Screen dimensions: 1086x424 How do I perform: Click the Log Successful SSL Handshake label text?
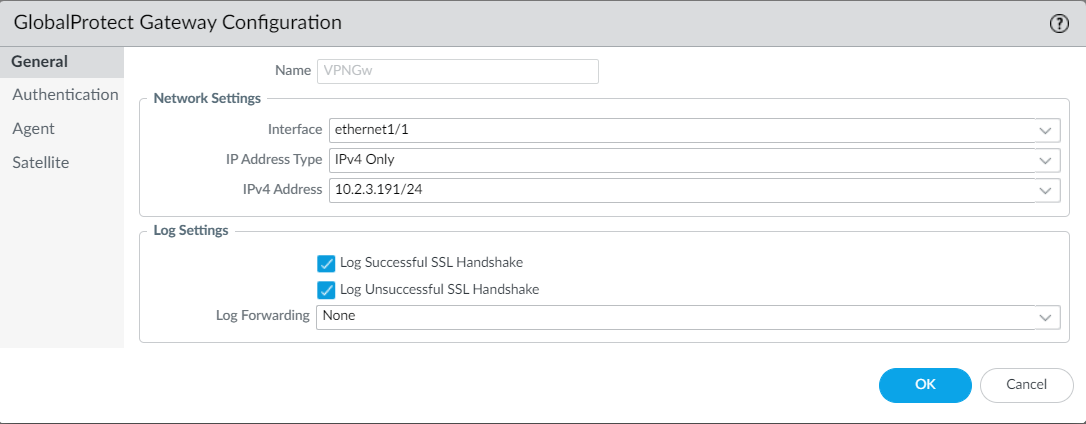(431, 263)
